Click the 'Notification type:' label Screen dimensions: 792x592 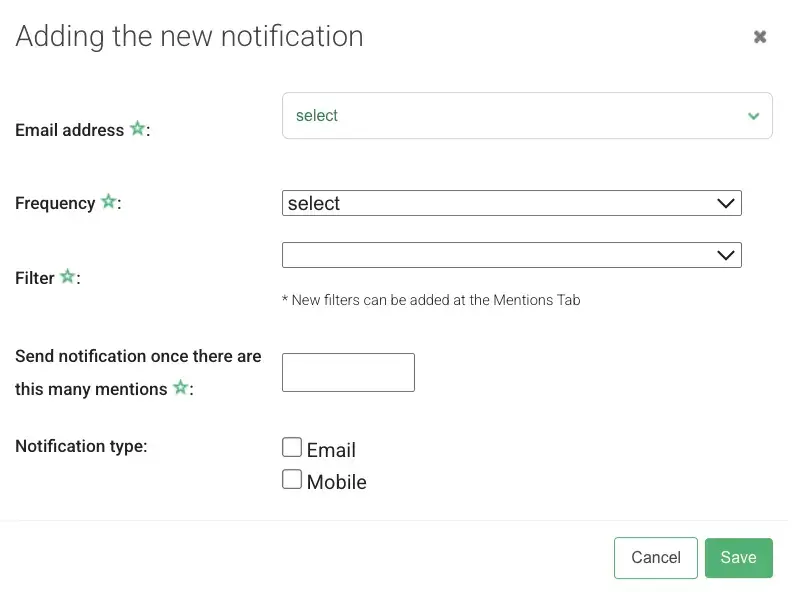(x=81, y=446)
